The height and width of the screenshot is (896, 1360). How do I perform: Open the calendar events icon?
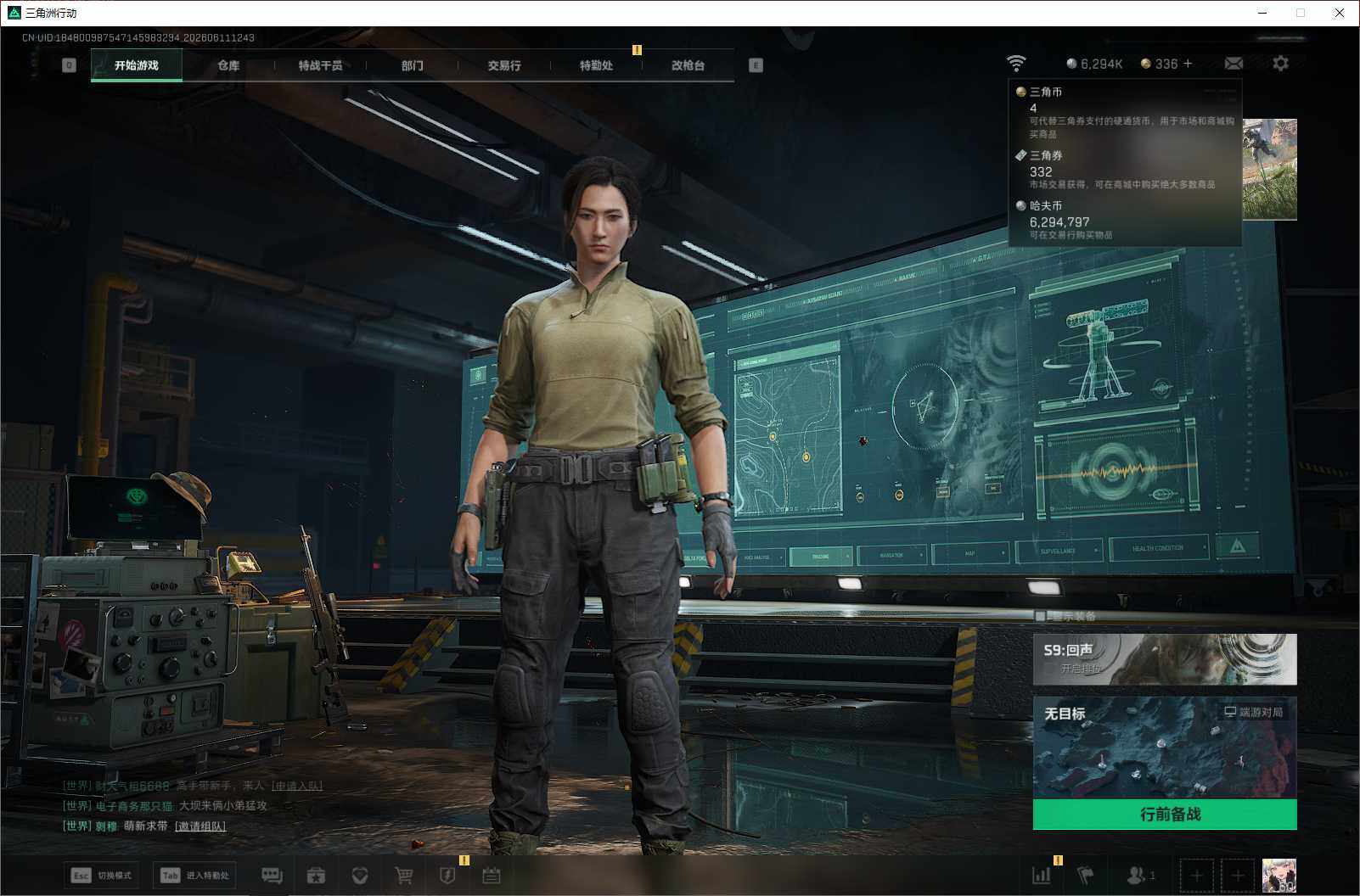pyautogui.click(x=492, y=875)
